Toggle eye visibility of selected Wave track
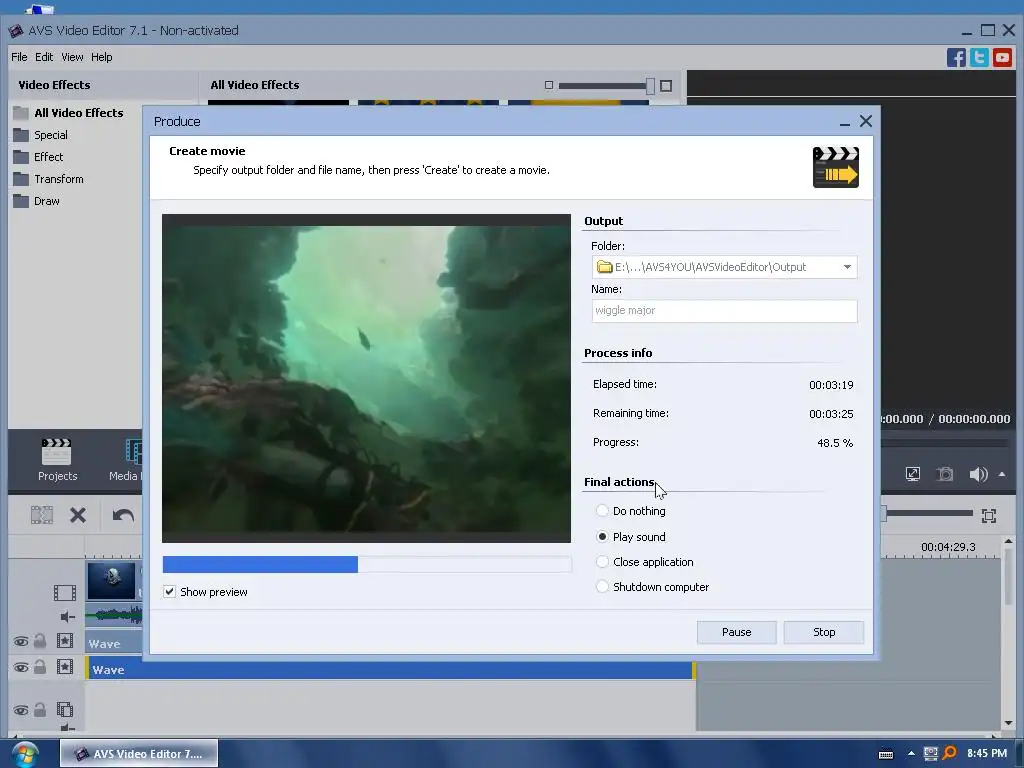The width and height of the screenshot is (1024, 768). tap(21, 667)
